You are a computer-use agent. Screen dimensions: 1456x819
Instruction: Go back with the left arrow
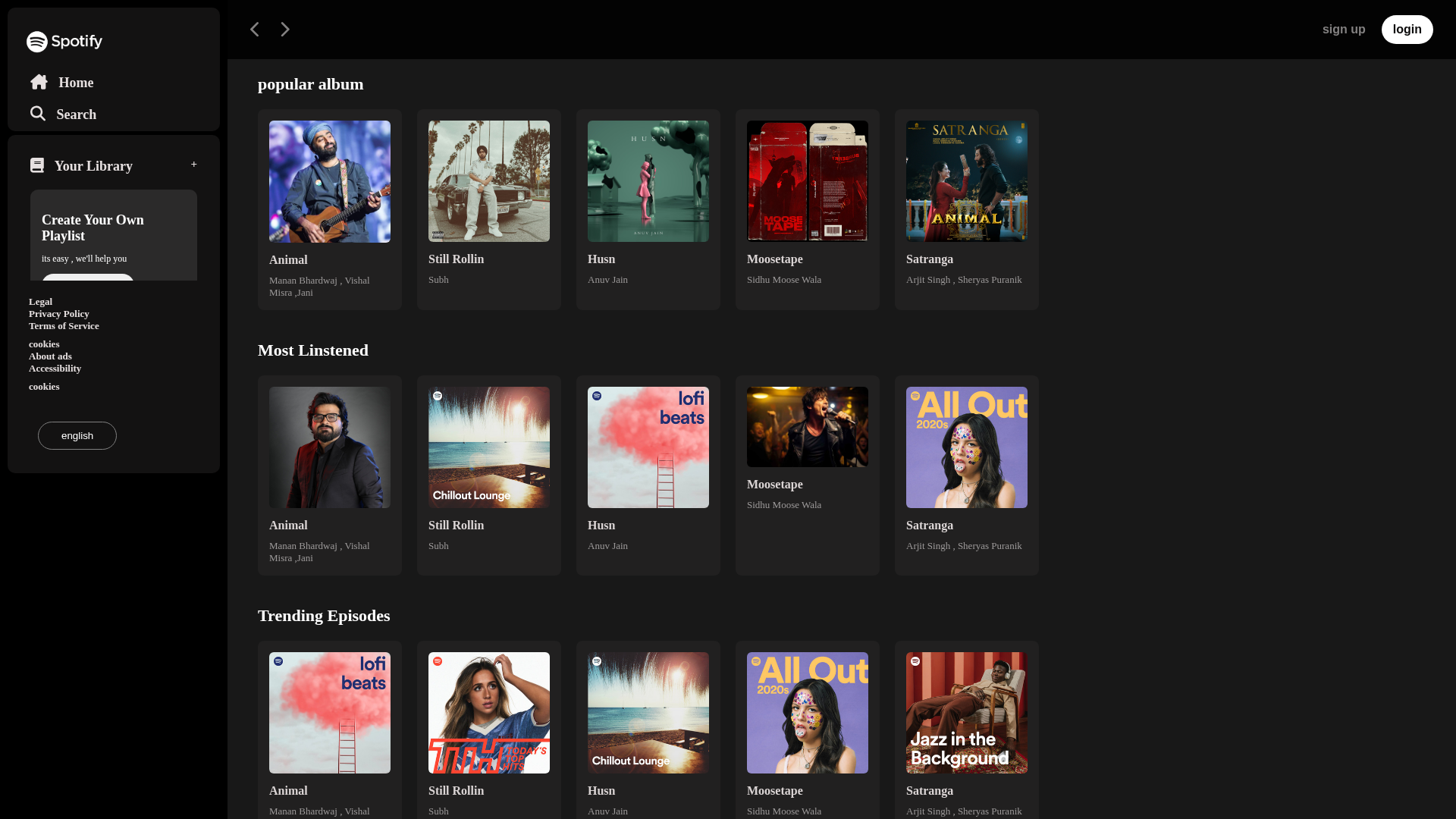point(255,30)
